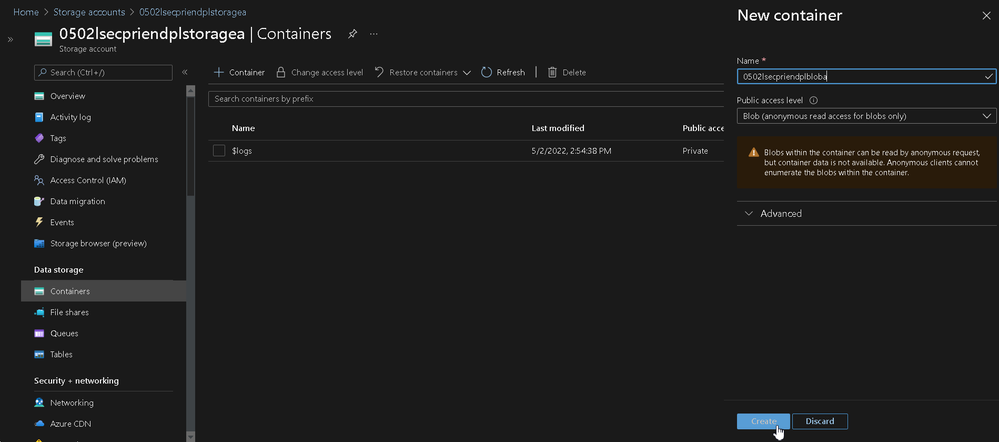Click the 0502lsecpriendplstoragea breadcrumb link
Image resolution: width=999 pixels, height=442 pixels.
193,12
